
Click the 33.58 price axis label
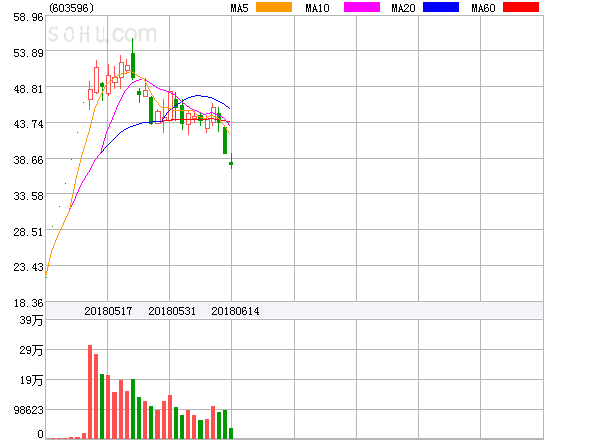28,196
